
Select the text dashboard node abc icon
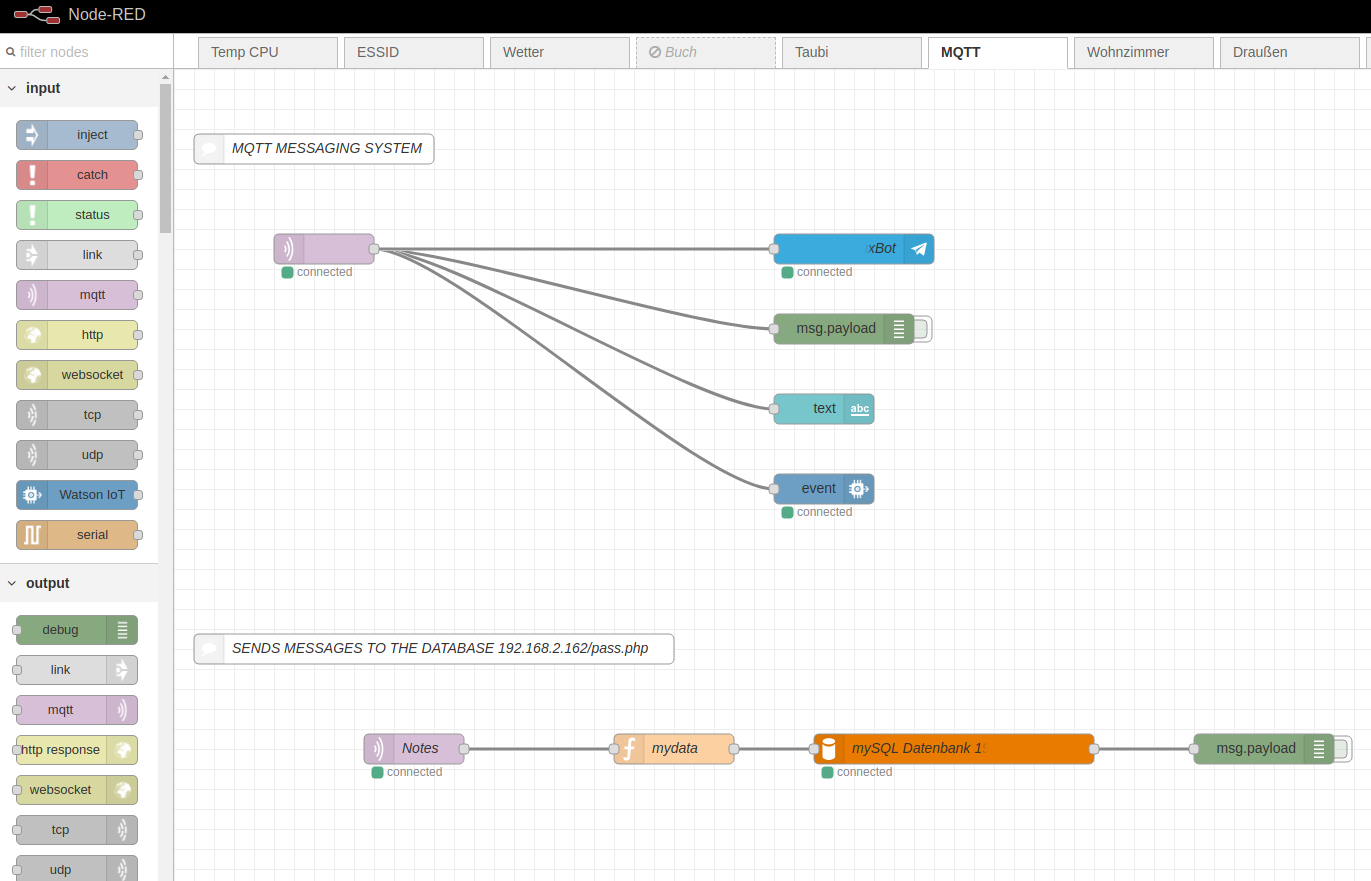(858, 409)
